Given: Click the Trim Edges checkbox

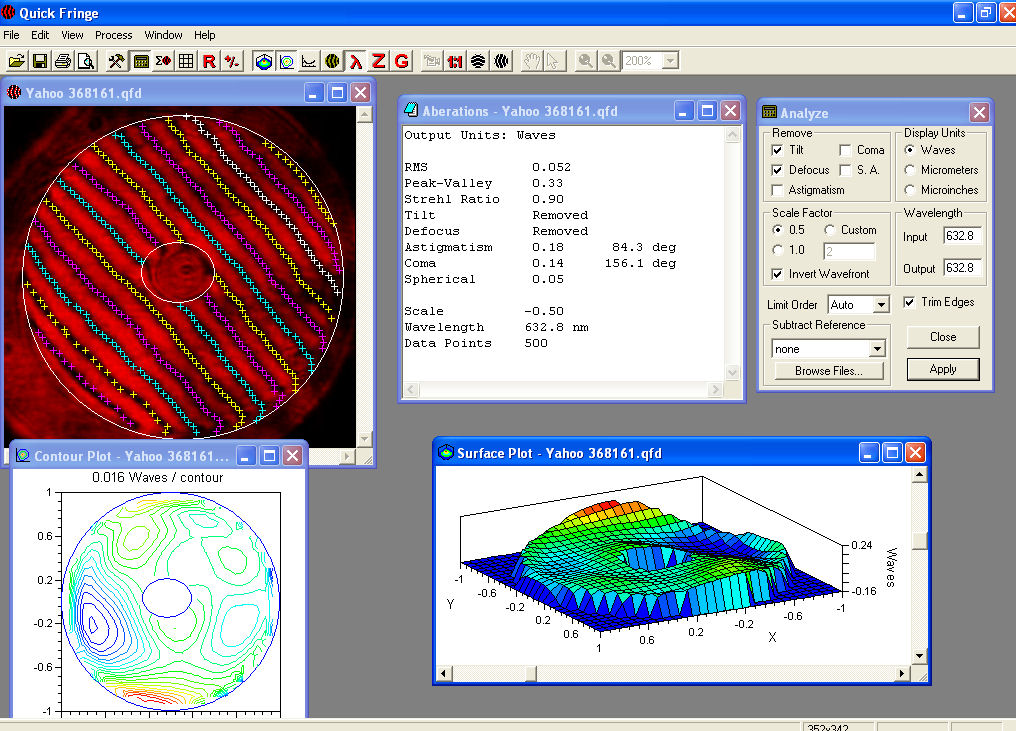Looking at the screenshot, I should click(910, 303).
